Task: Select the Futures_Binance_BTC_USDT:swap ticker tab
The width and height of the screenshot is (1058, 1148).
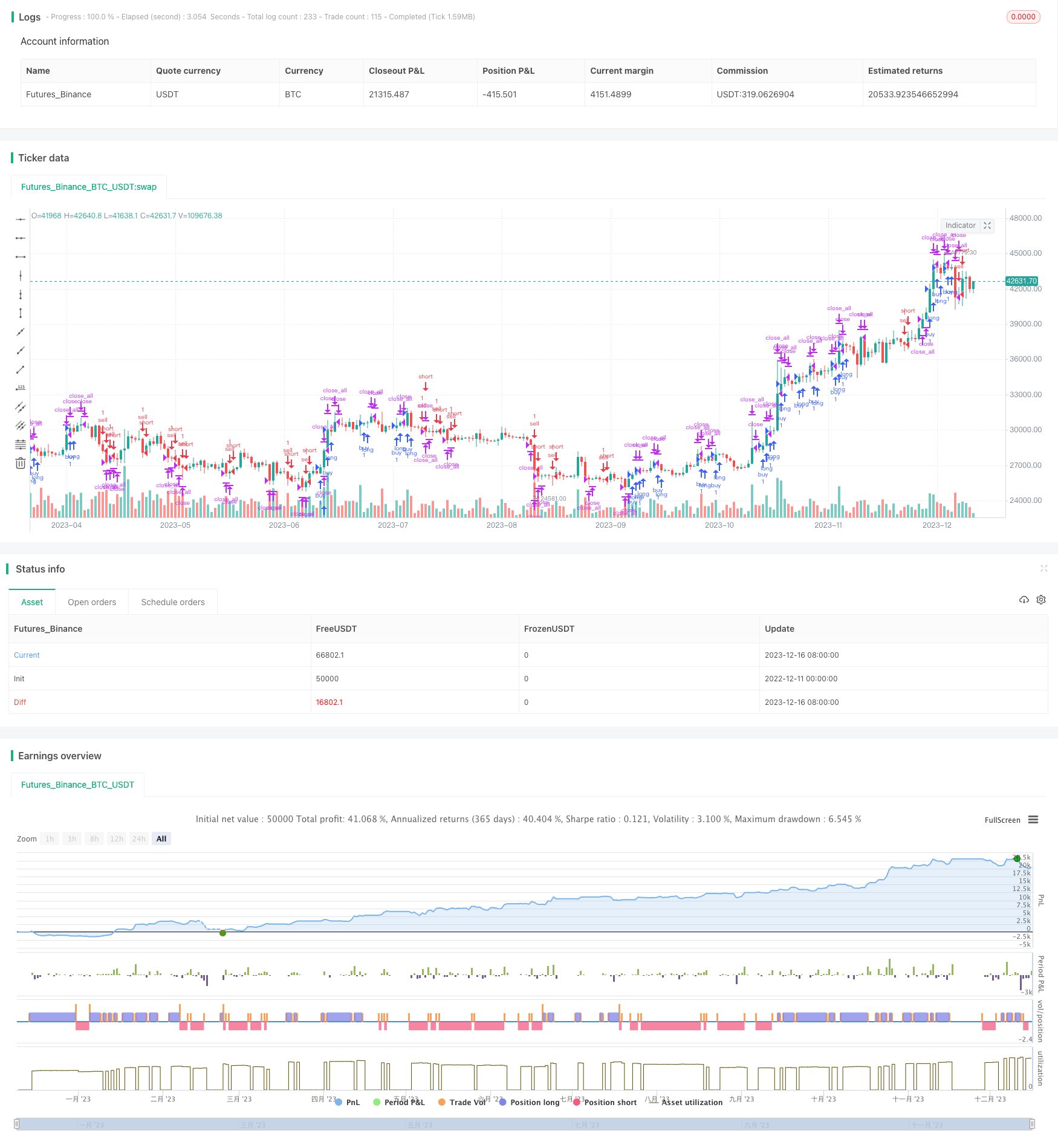Action: coord(89,187)
